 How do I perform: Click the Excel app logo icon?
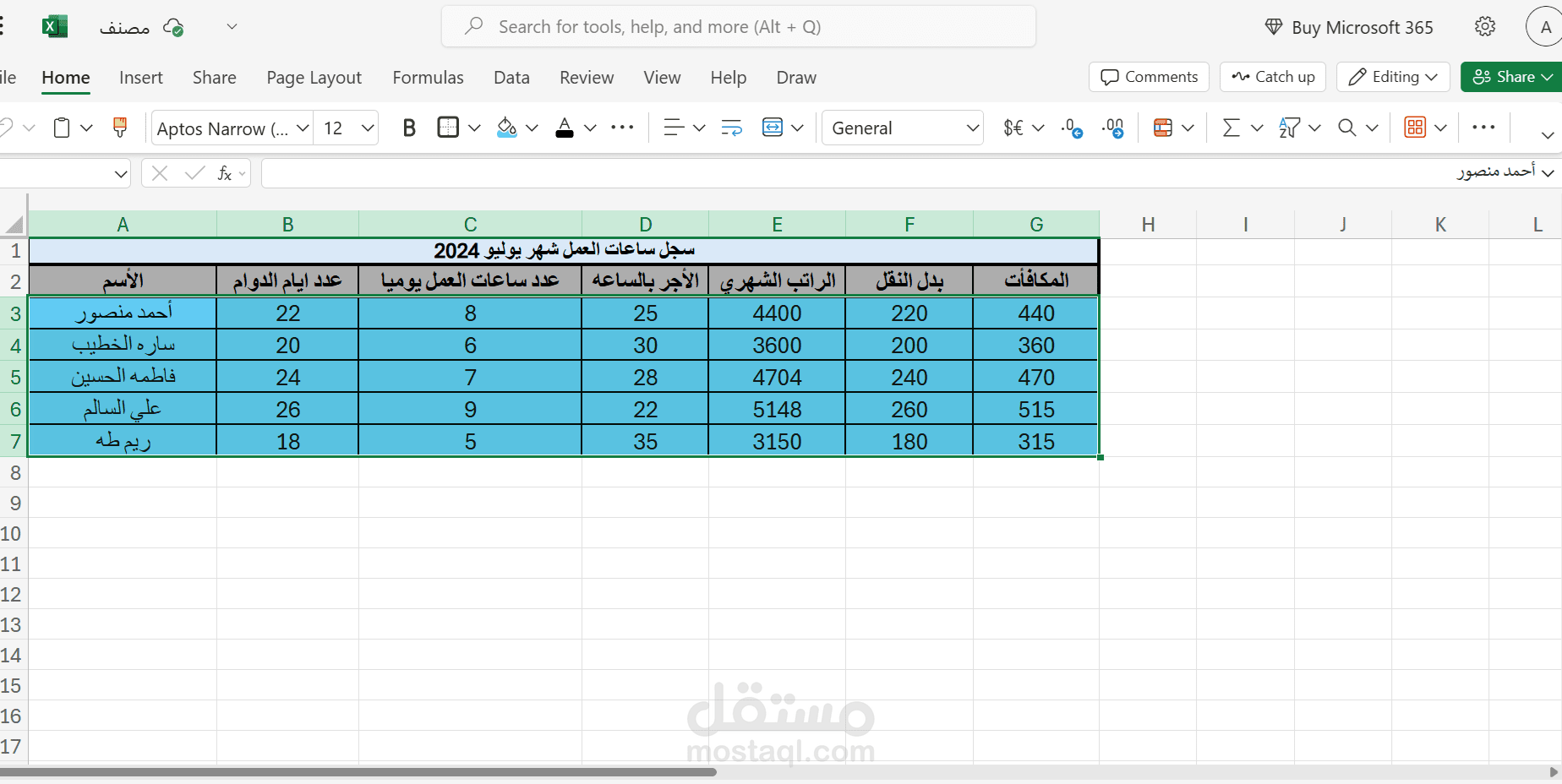[55, 27]
